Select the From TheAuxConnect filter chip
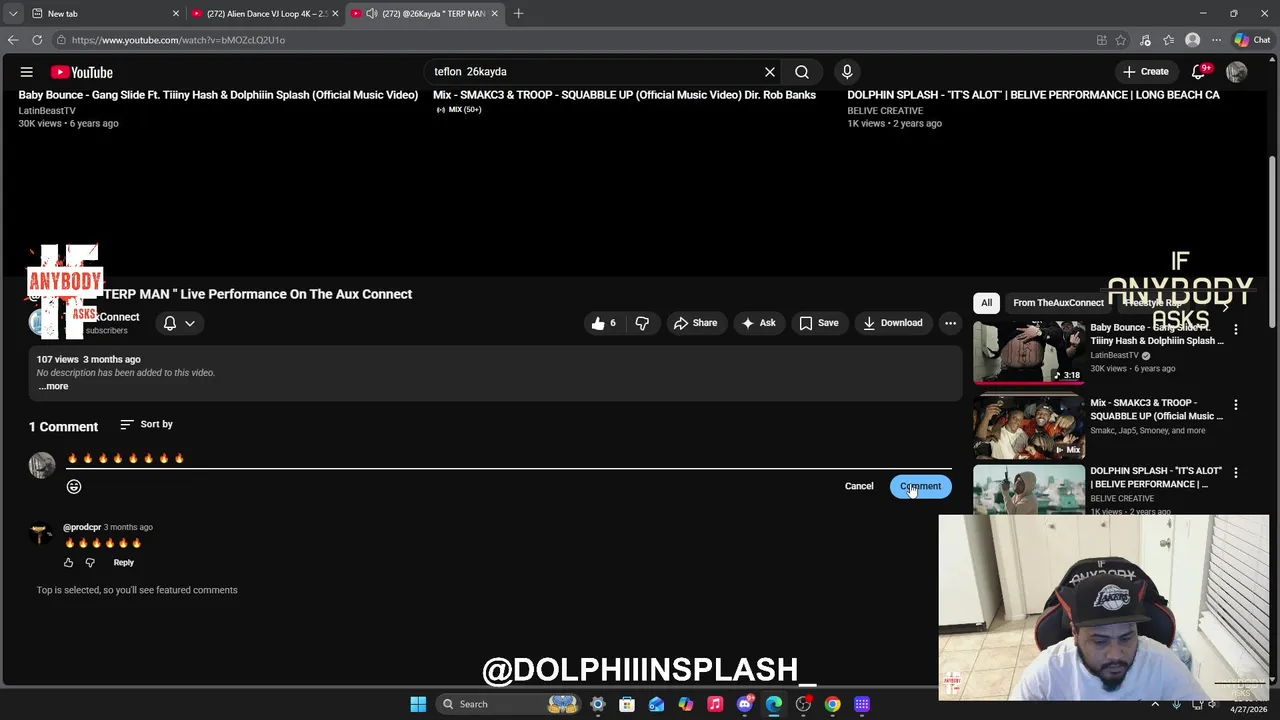 tap(1058, 303)
